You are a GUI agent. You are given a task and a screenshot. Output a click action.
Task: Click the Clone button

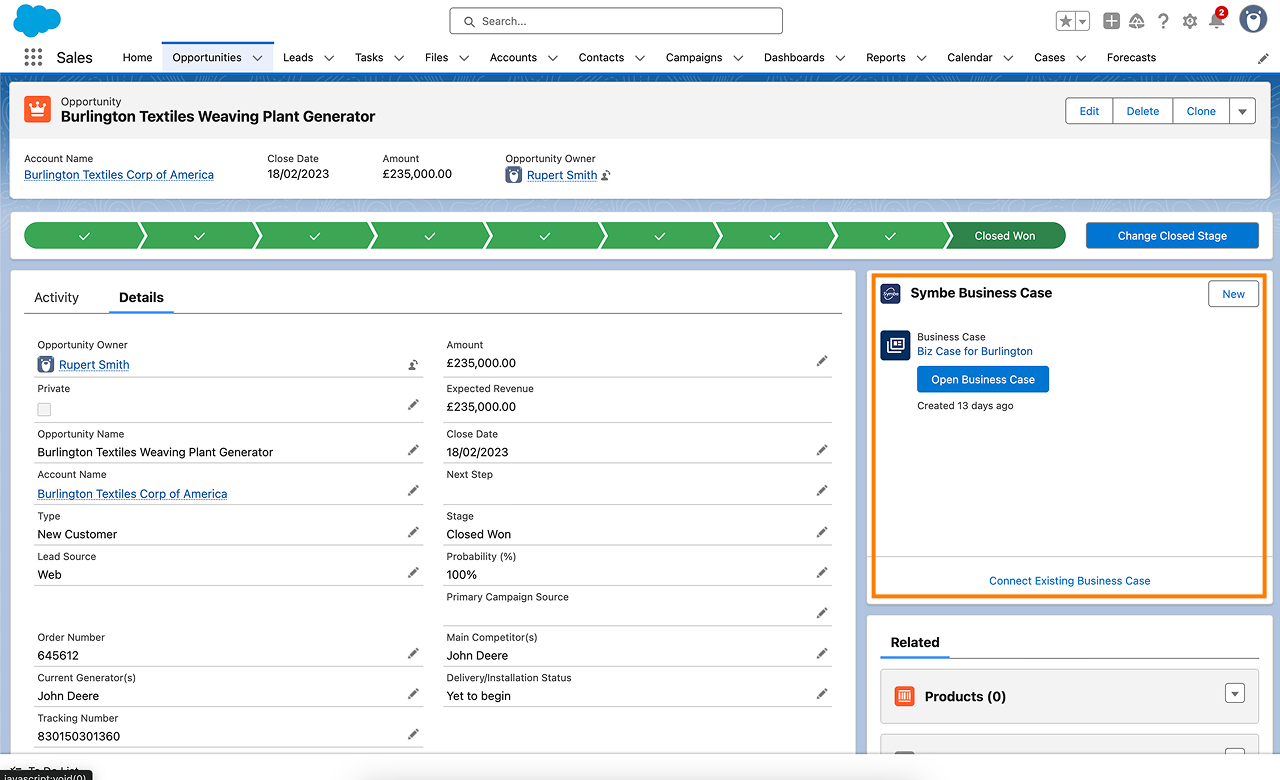(1201, 111)
